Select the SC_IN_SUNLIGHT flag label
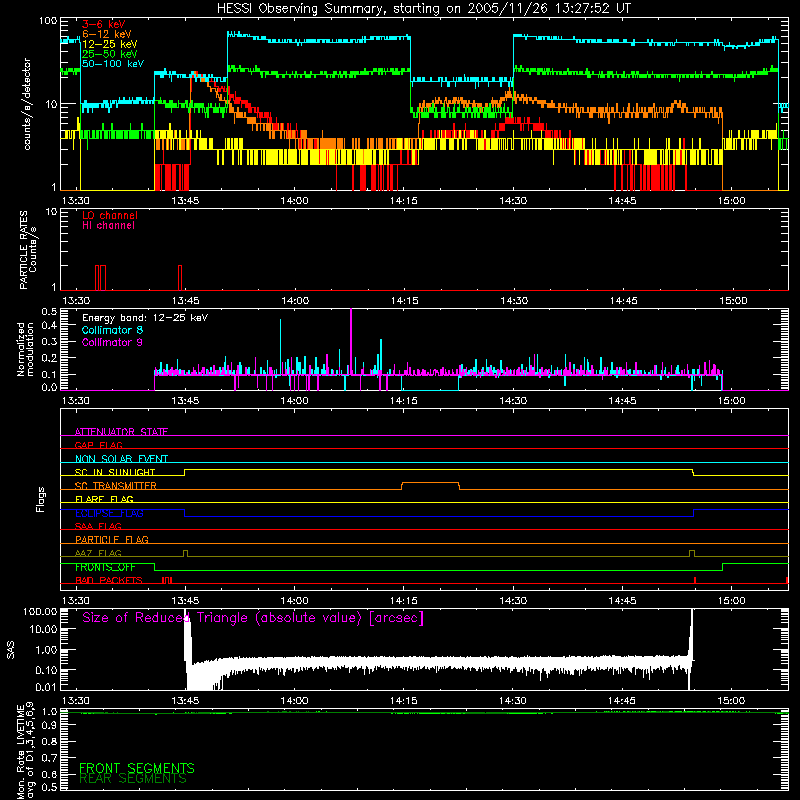 (115, 472)
